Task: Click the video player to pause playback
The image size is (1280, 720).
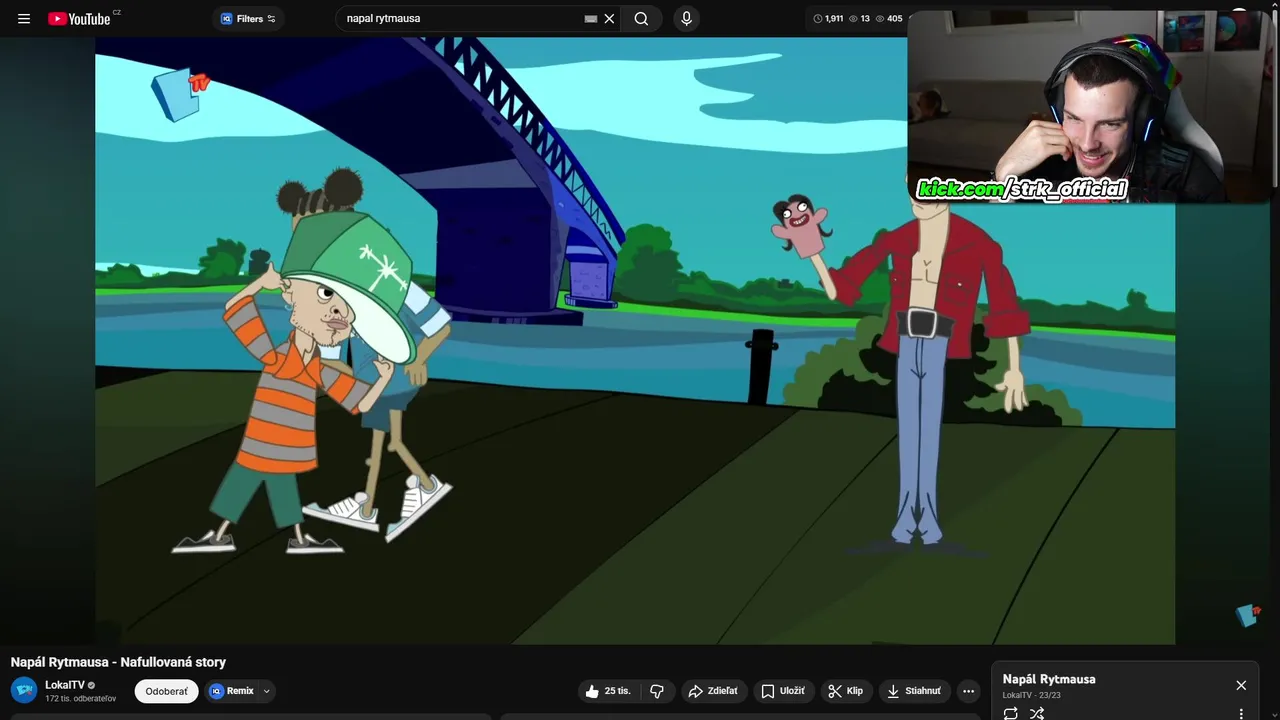Action: coord(635,340)
